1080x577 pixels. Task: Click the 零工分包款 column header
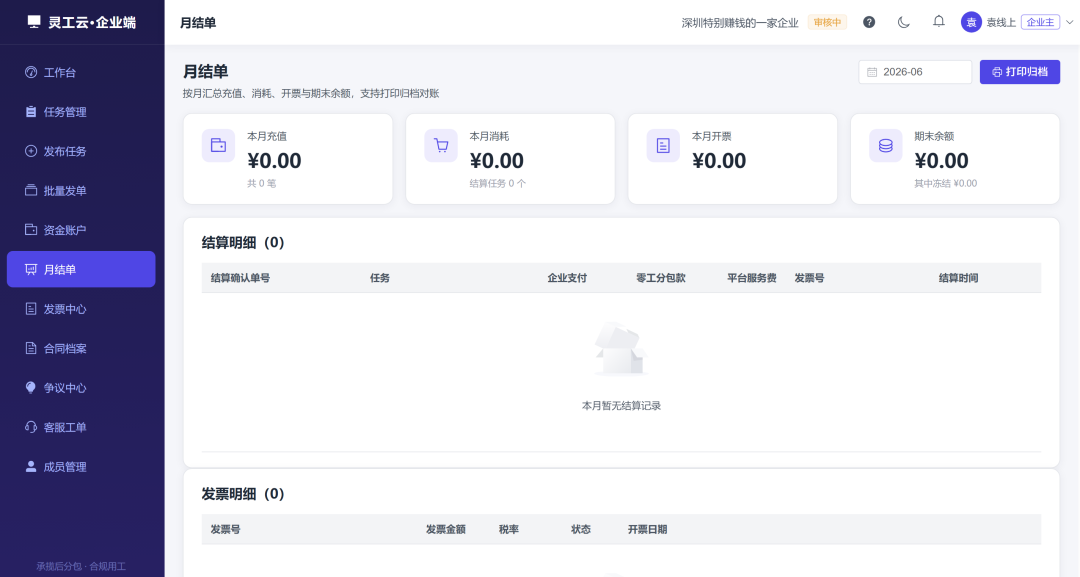coord(661,278)
